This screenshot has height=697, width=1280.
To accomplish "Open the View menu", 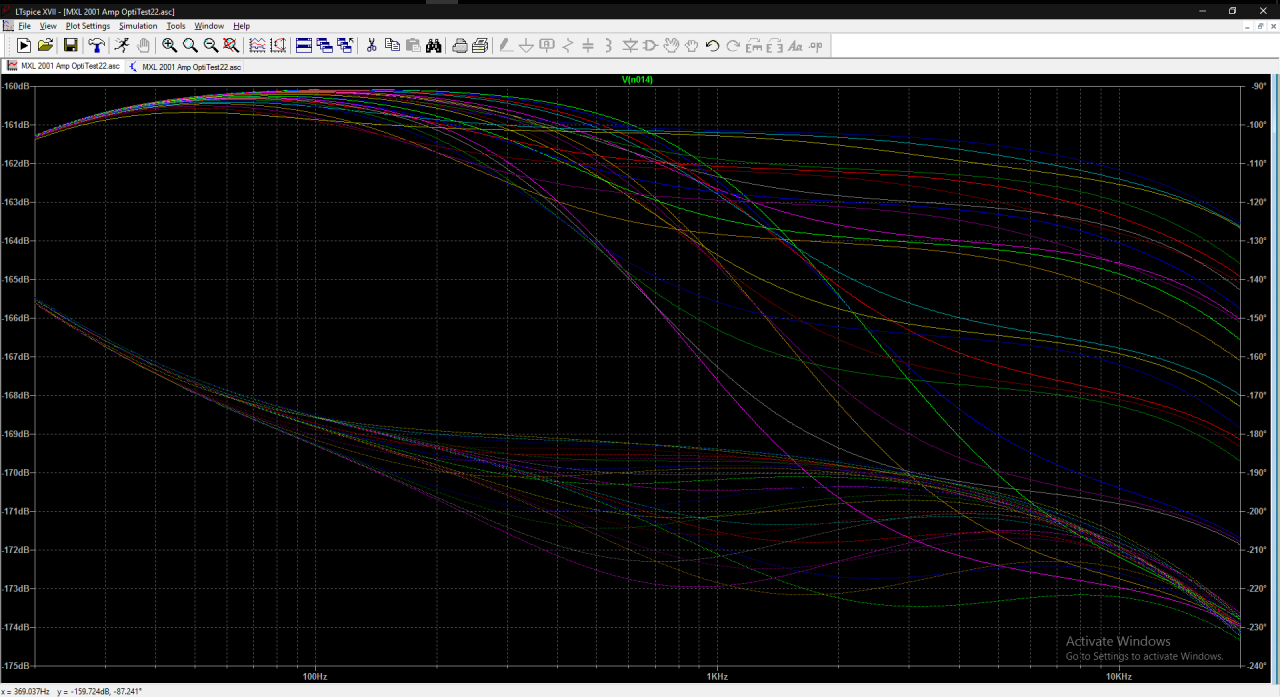I will pos(48,25).
